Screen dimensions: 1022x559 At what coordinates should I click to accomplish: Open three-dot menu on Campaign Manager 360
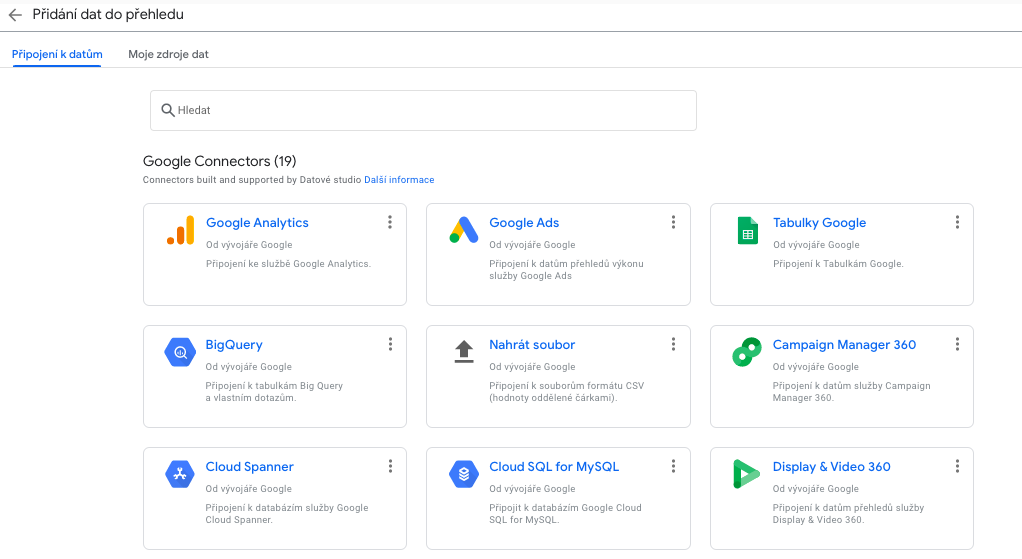(x=957, y=344)
